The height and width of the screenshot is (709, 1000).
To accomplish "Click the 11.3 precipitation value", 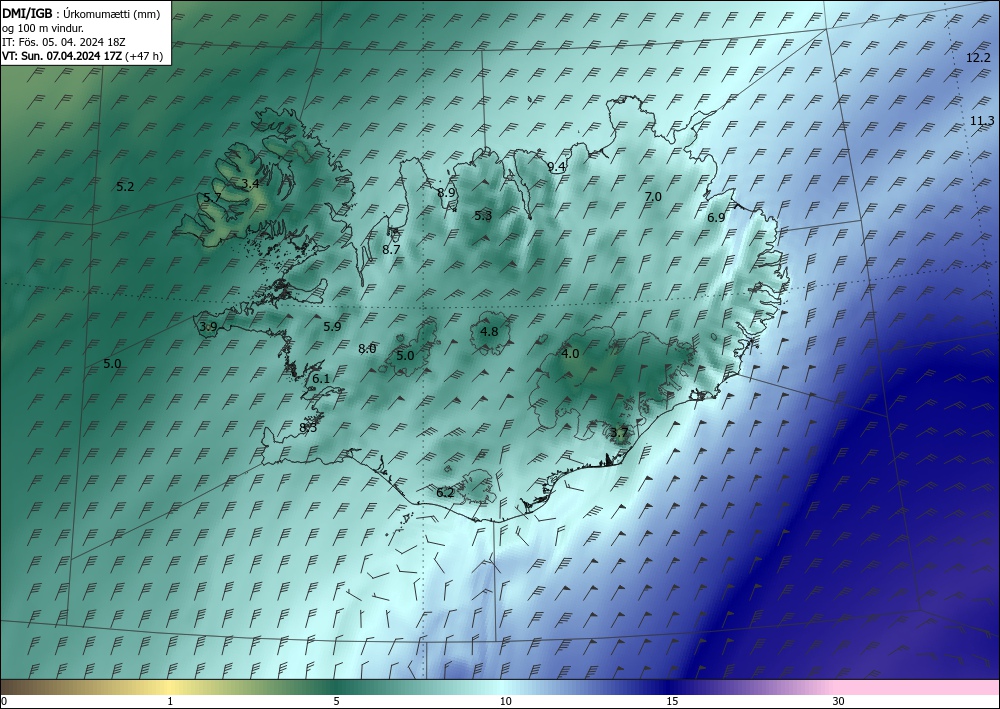I will tap(982, 121).
